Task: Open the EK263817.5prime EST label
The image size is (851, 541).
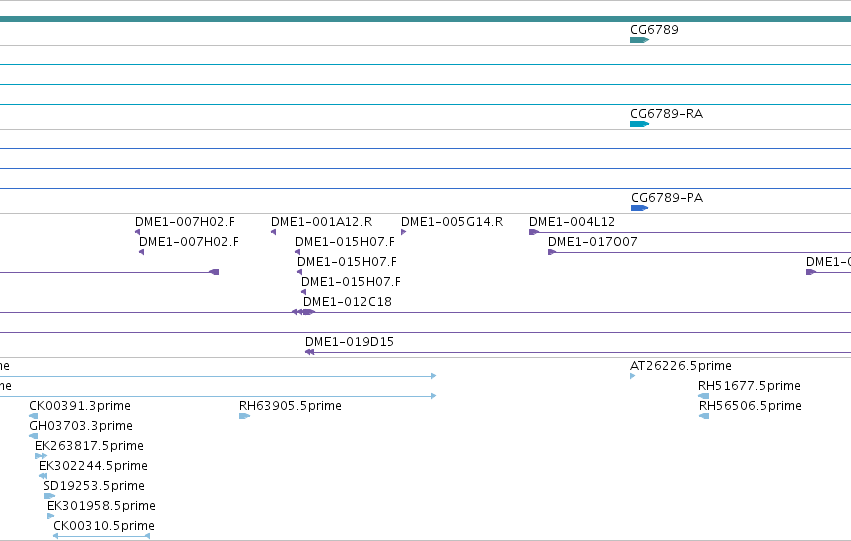Action: [89, 446]
